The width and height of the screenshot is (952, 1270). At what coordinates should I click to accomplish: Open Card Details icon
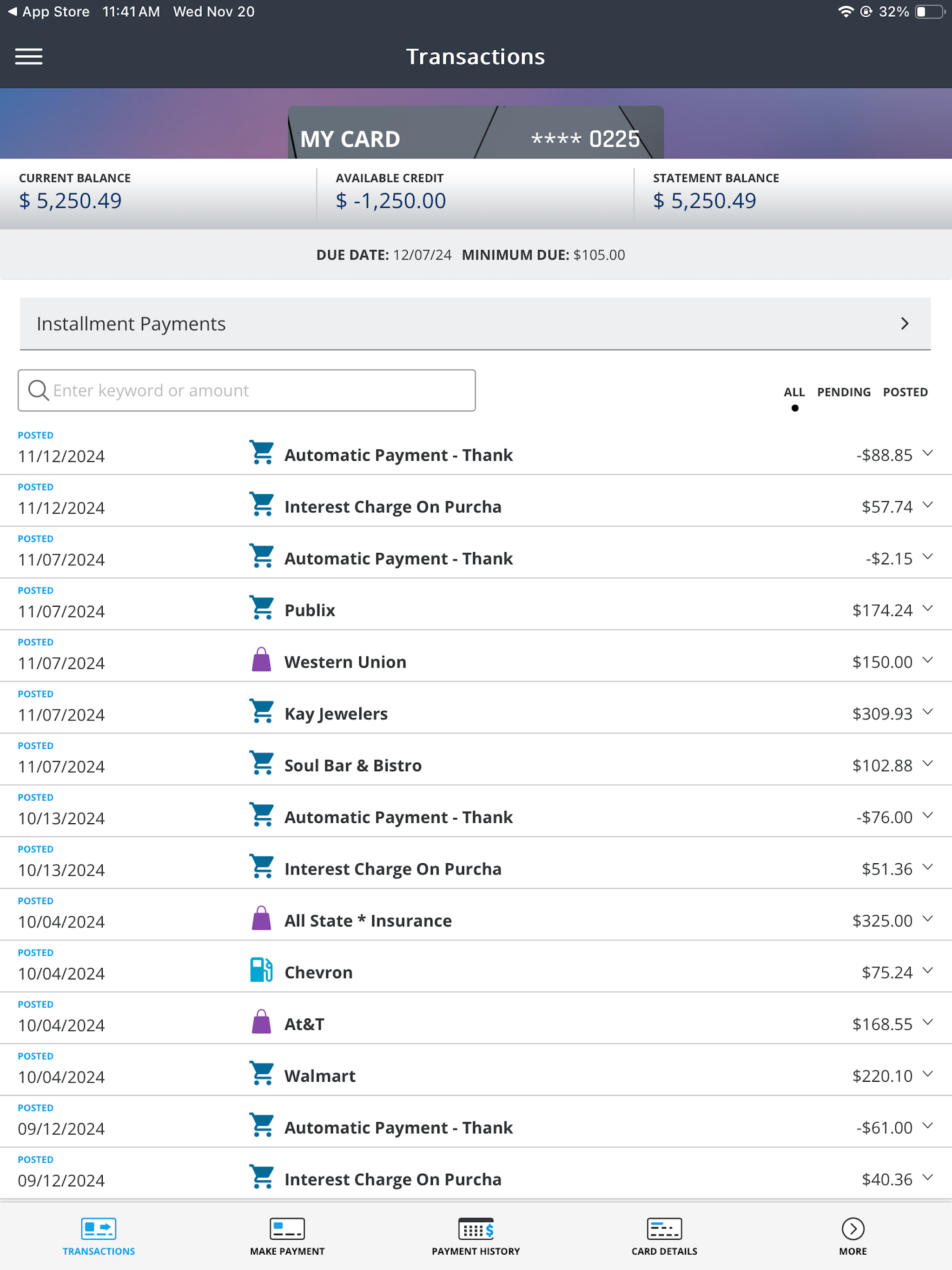(664, 1229)
